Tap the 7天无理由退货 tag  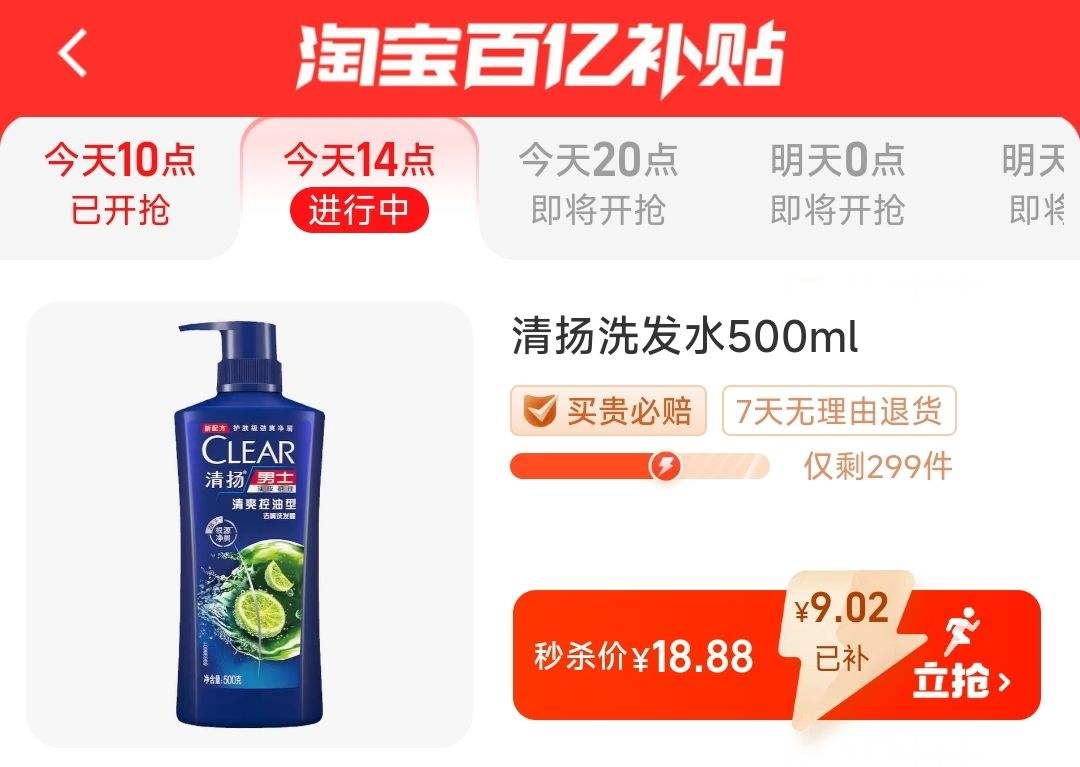[839, 411]
